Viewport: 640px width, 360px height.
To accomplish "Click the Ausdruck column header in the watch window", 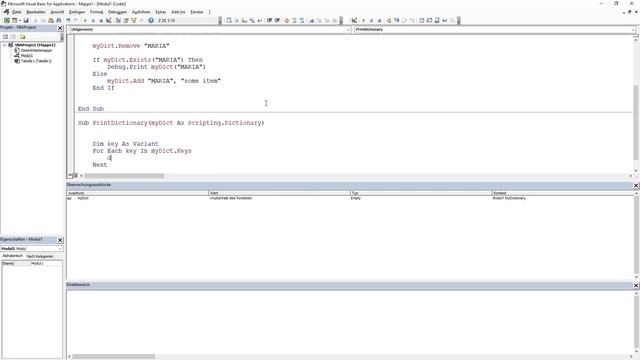I will pos(138,193).
